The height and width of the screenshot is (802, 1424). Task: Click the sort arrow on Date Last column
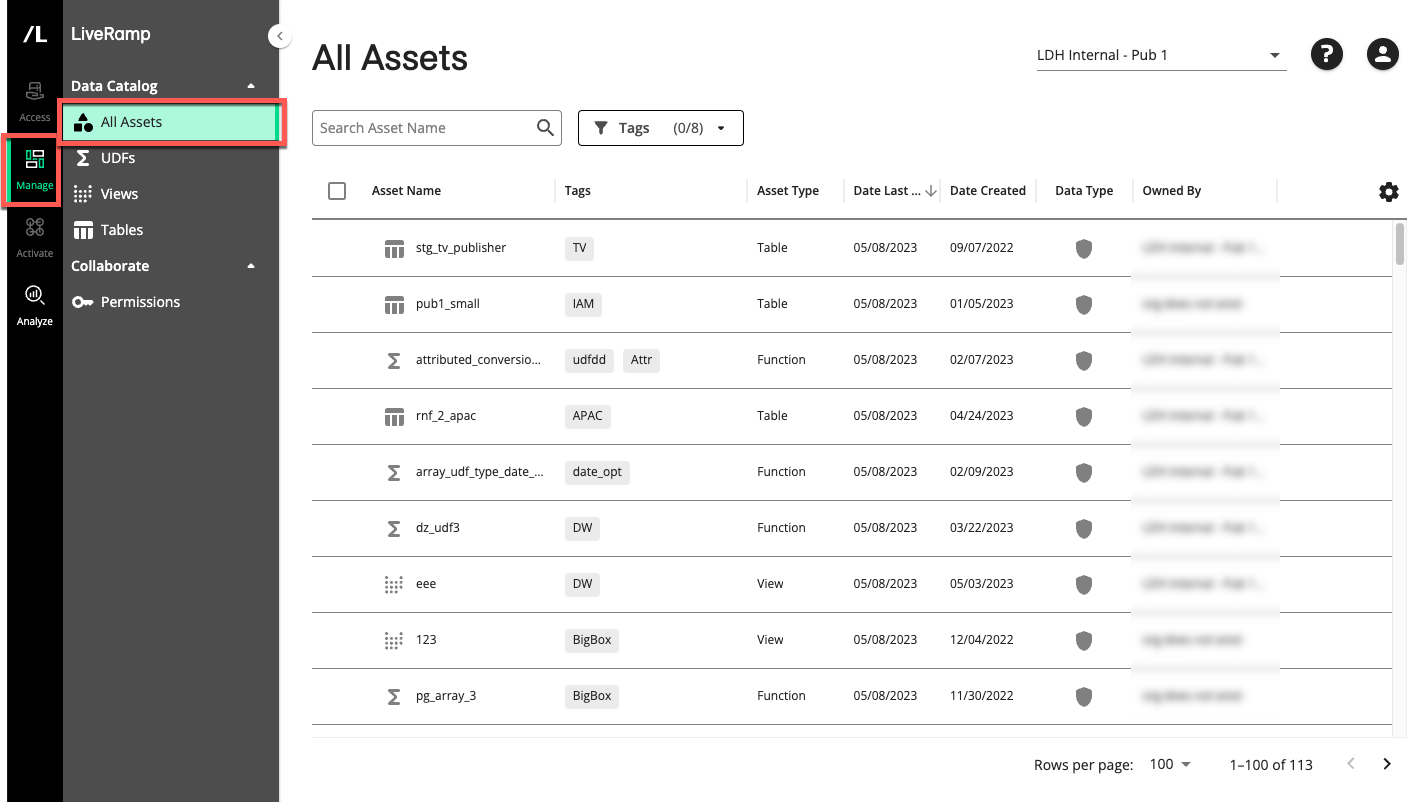tap(931, 191)
